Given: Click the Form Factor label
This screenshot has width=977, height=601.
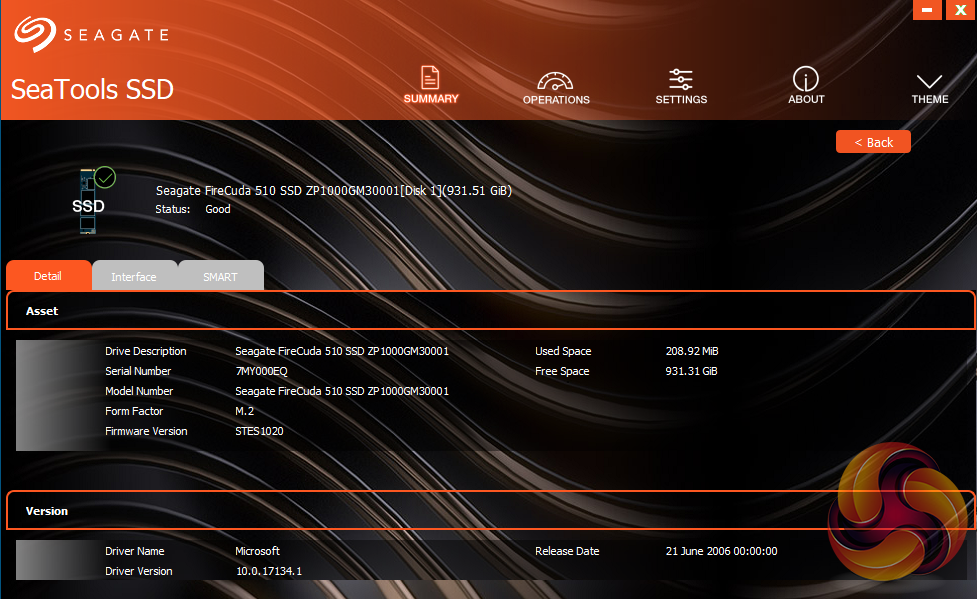Looking at the screenshot, I should point(134,411).
